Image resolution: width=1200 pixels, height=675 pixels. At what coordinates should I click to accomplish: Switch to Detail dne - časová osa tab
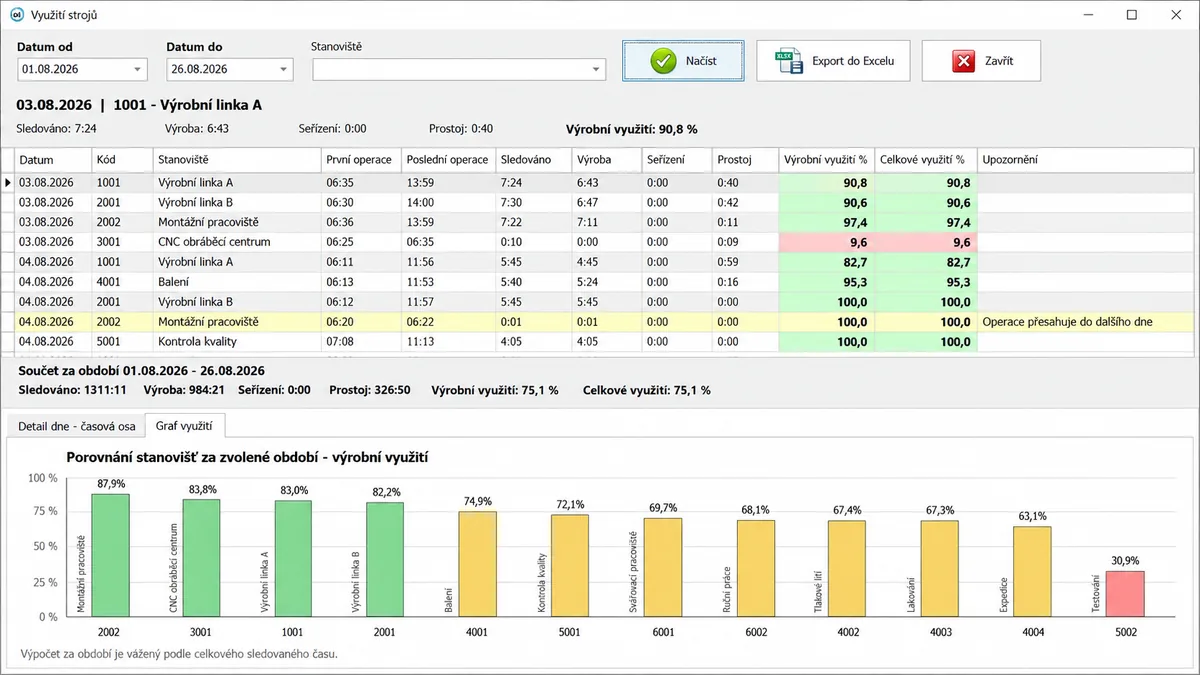(x=77, y=426)
